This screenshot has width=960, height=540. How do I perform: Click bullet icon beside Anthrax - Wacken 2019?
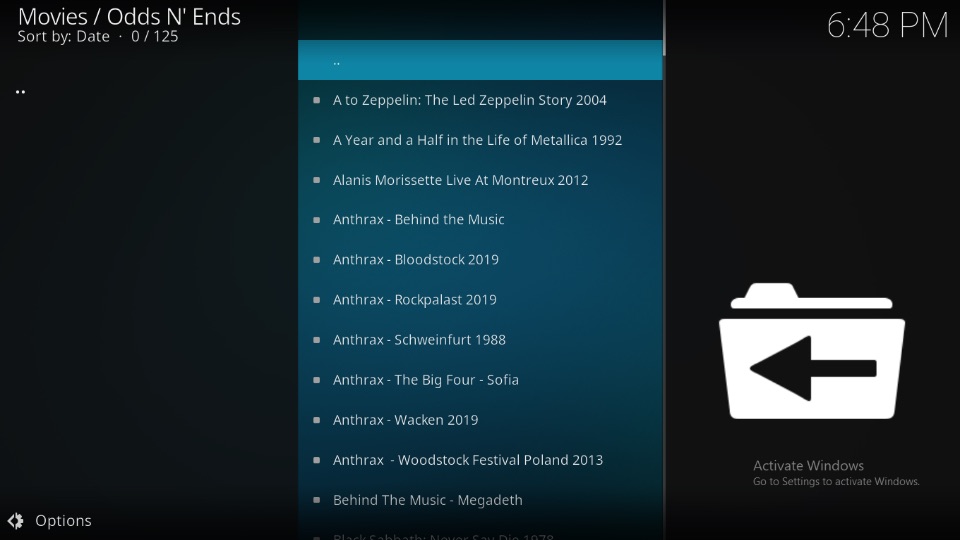[317, 420]
